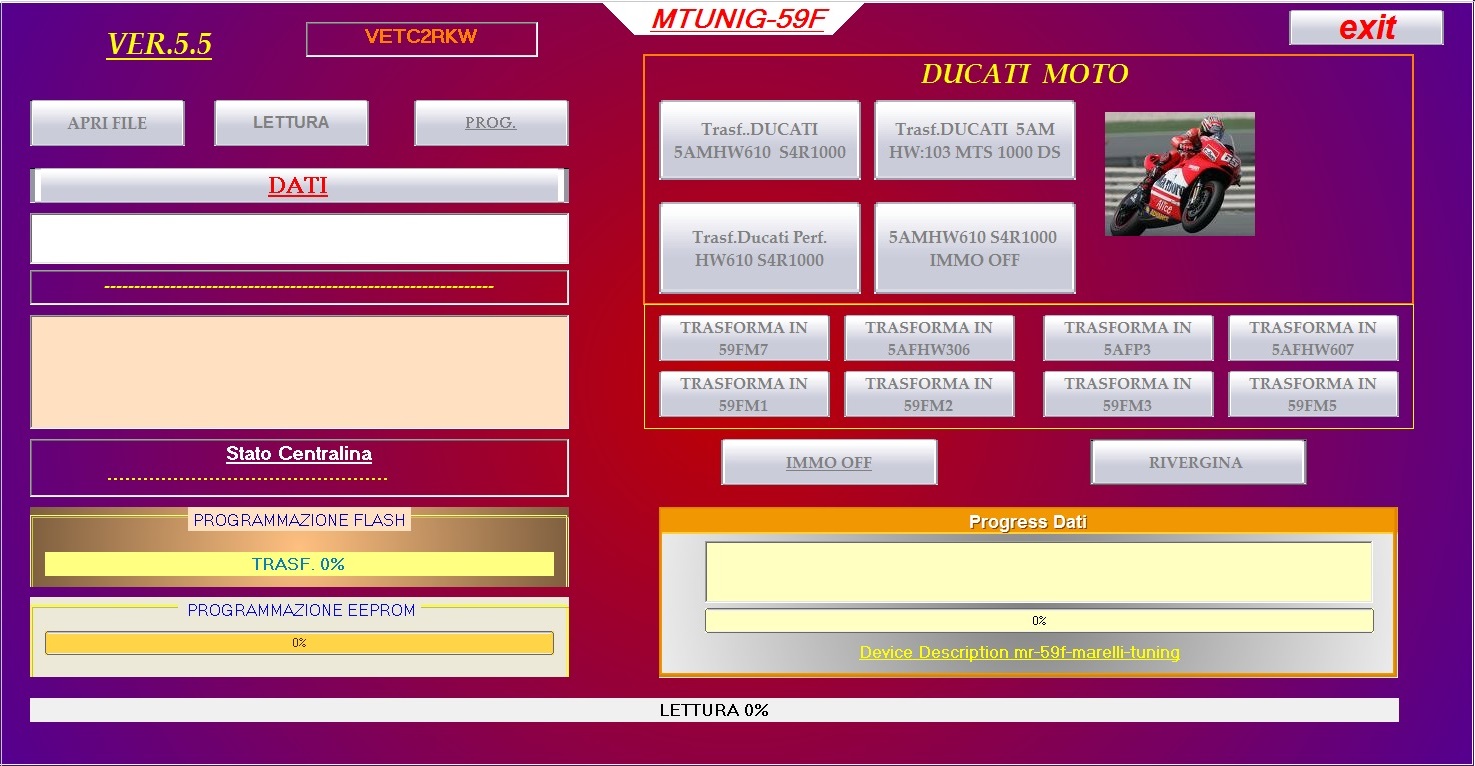Click TRASFORMA IN 59FM3 button

(x=1128, y=394)
